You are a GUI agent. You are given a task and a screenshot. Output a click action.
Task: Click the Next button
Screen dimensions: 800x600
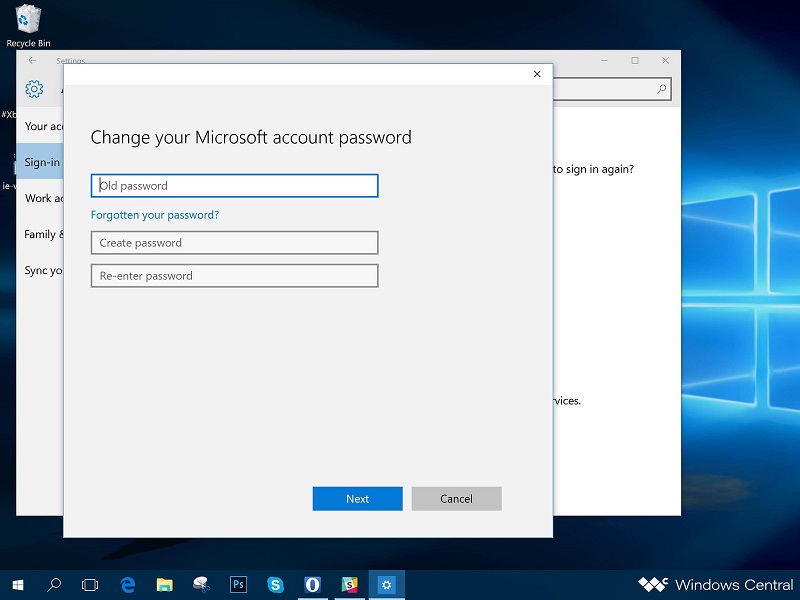[357, 498]
